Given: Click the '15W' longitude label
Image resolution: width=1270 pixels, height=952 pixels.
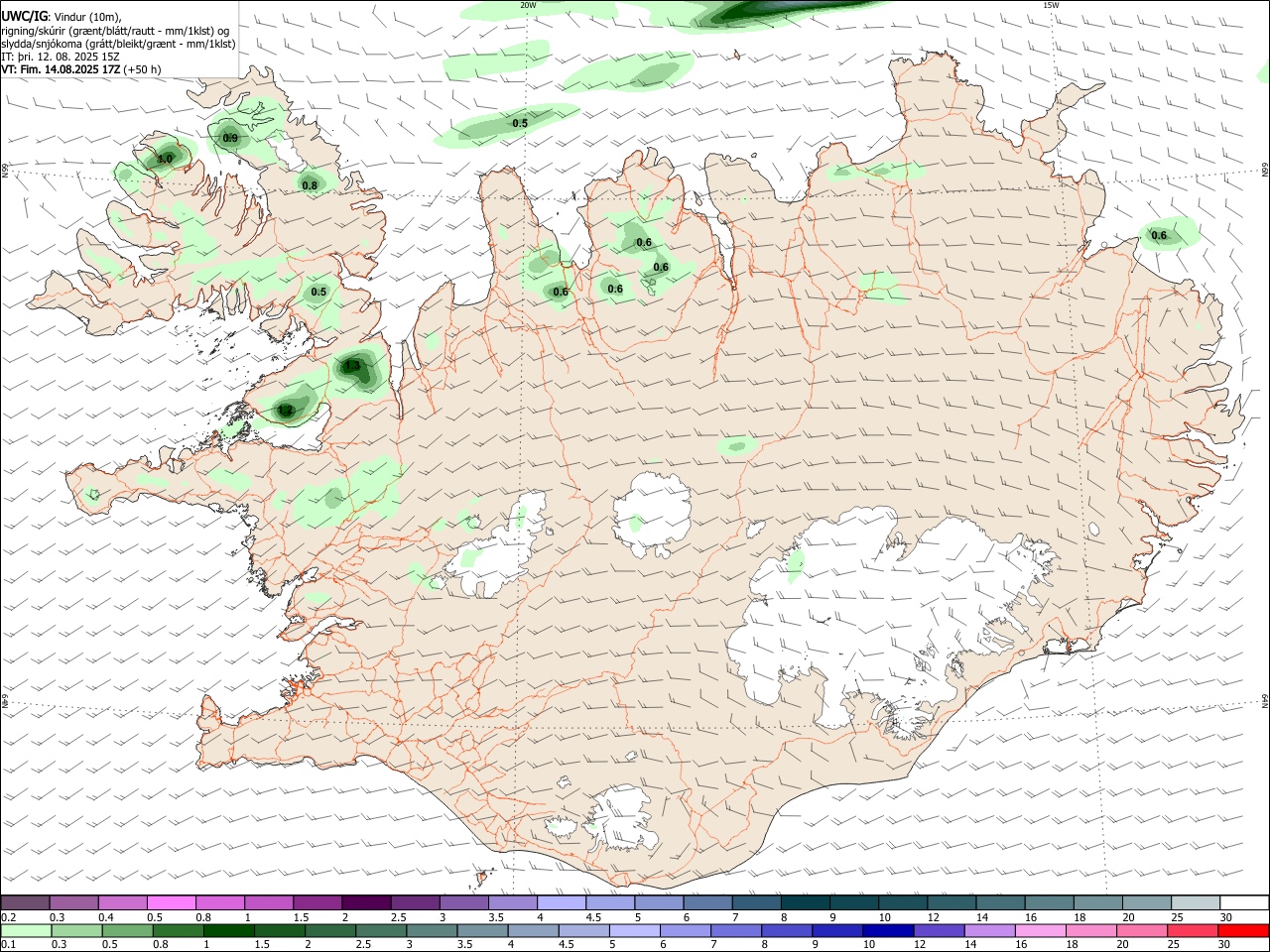Looking at the screenshot, I should [x=1052, y=5].
